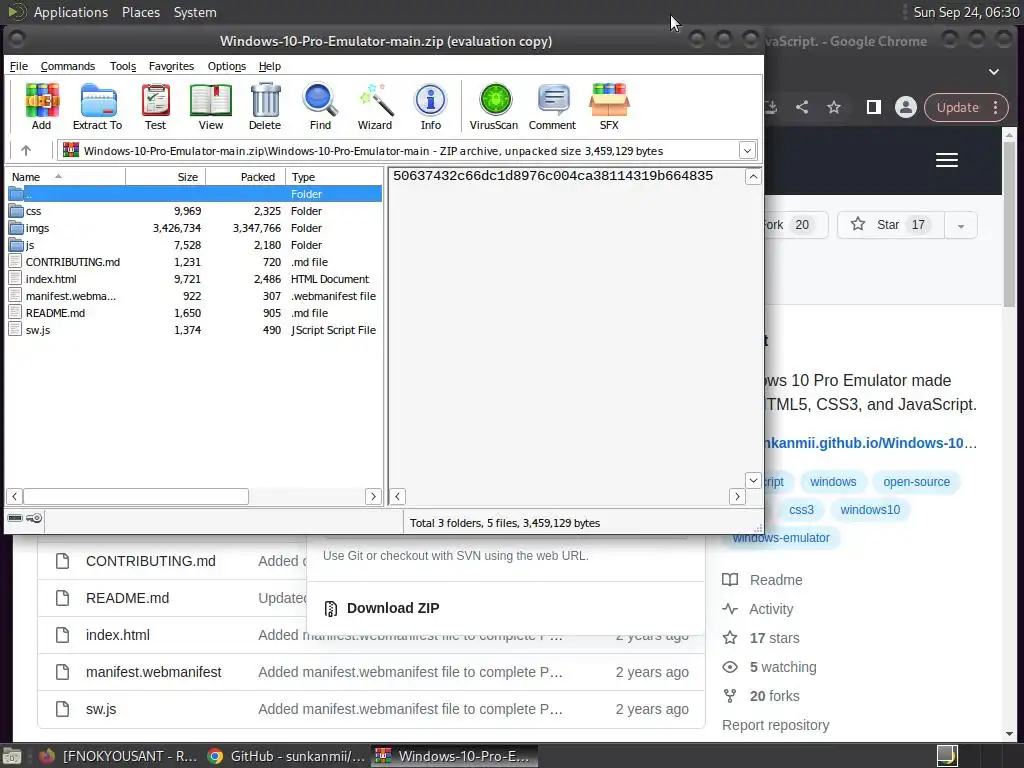Open the Applications menu in top panel

(71, 12)
